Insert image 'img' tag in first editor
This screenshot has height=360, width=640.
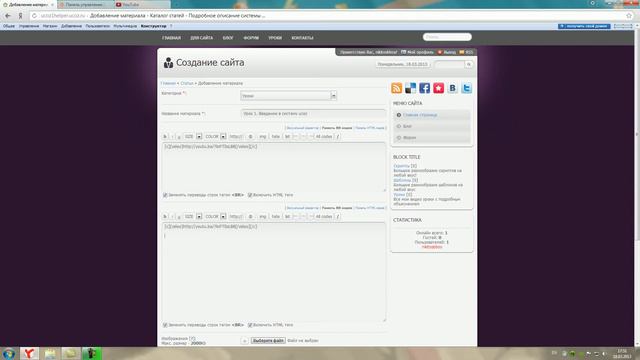click(262, 136)
